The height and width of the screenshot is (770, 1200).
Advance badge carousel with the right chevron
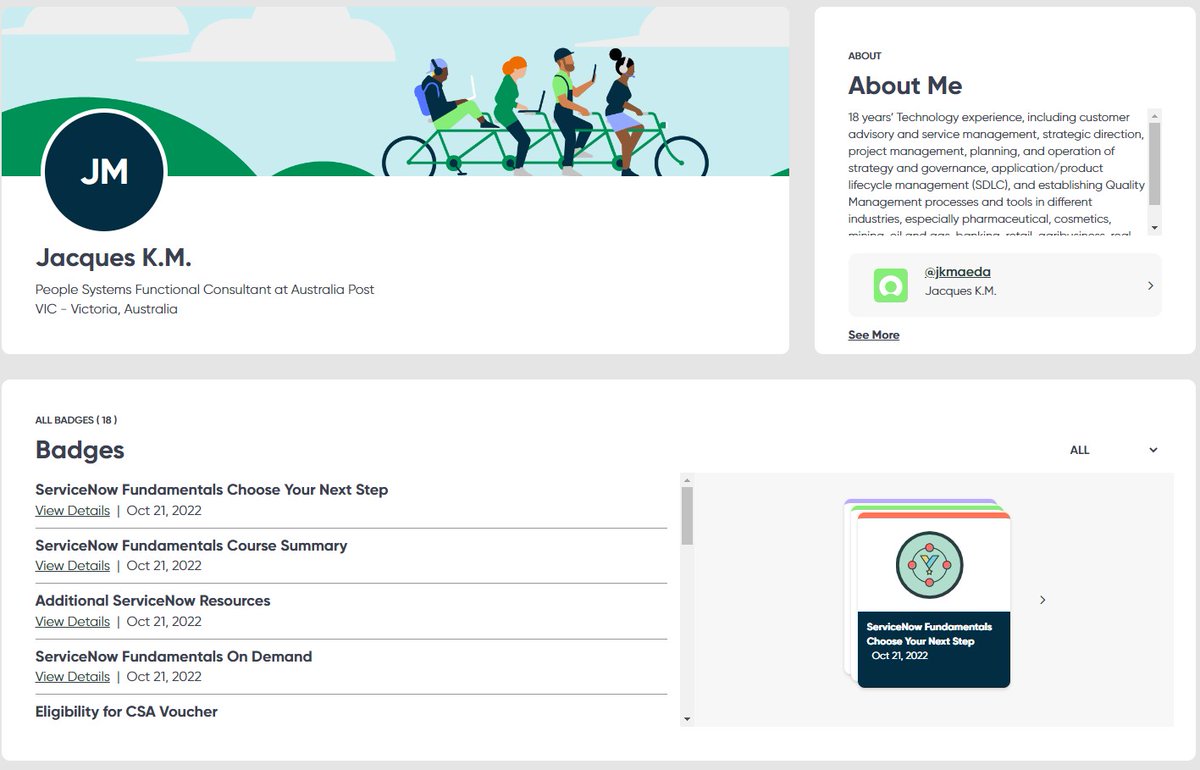[1042, 600]
